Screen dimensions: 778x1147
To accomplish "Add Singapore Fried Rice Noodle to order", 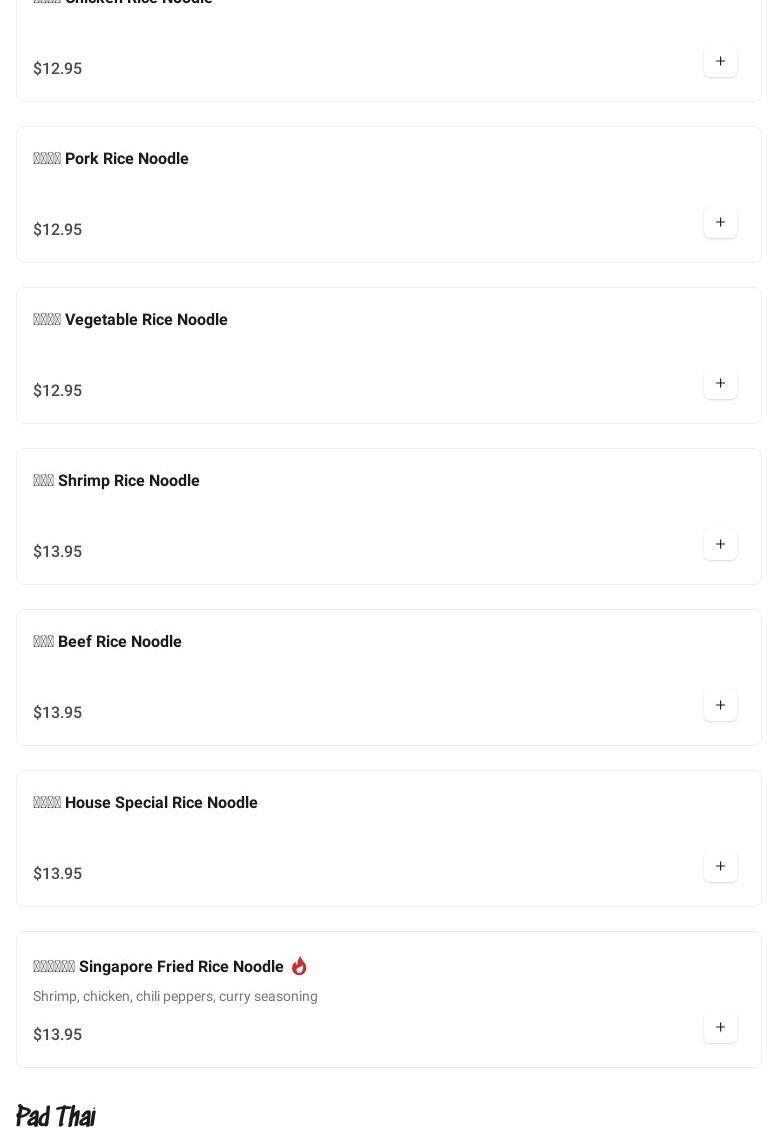I will (720, 1028).
